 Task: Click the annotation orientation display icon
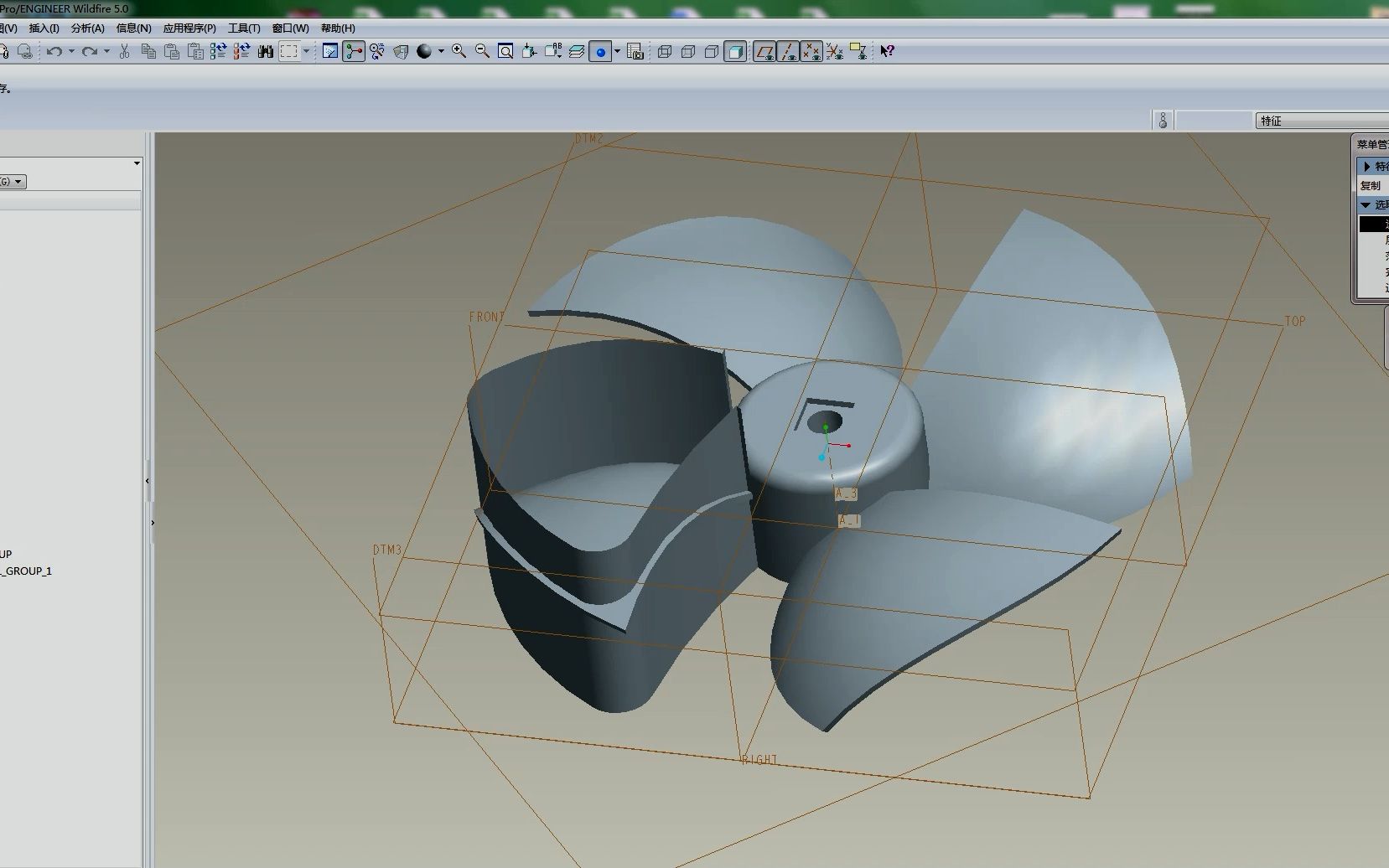click(401, 52)
